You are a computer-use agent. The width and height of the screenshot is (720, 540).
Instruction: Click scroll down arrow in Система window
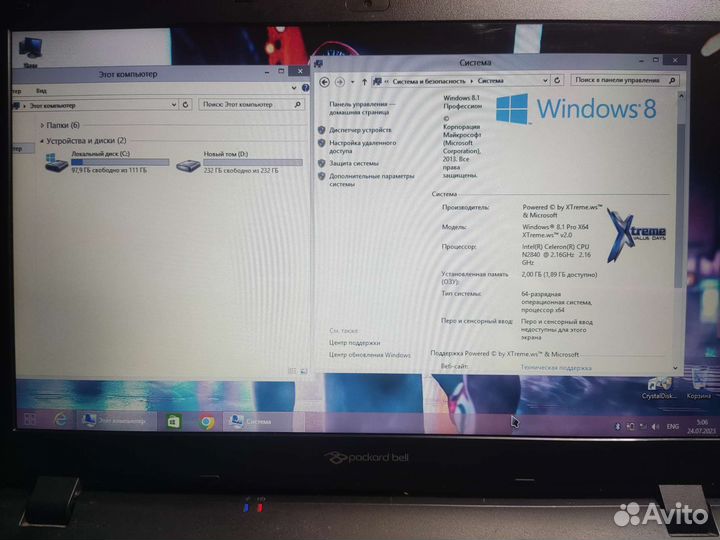[675, 368]
